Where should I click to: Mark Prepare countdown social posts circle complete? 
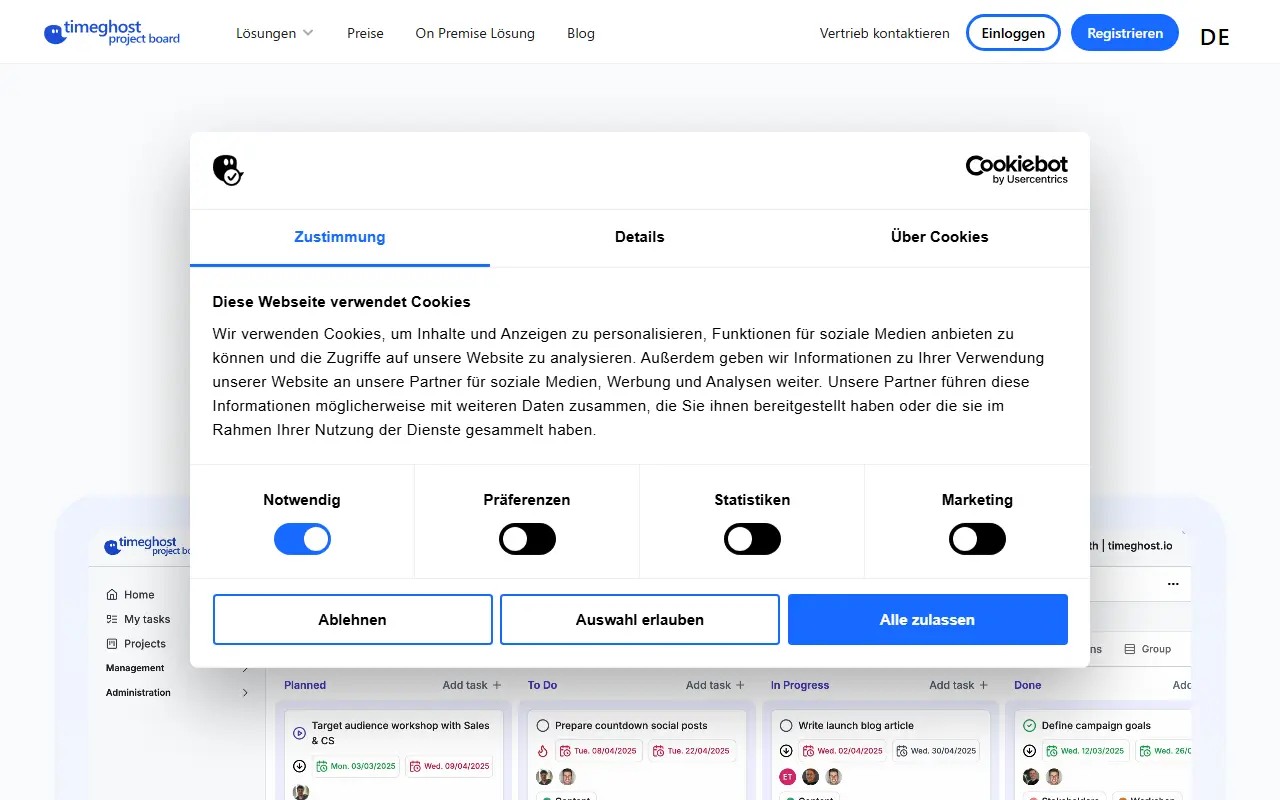tap(543, 726)
